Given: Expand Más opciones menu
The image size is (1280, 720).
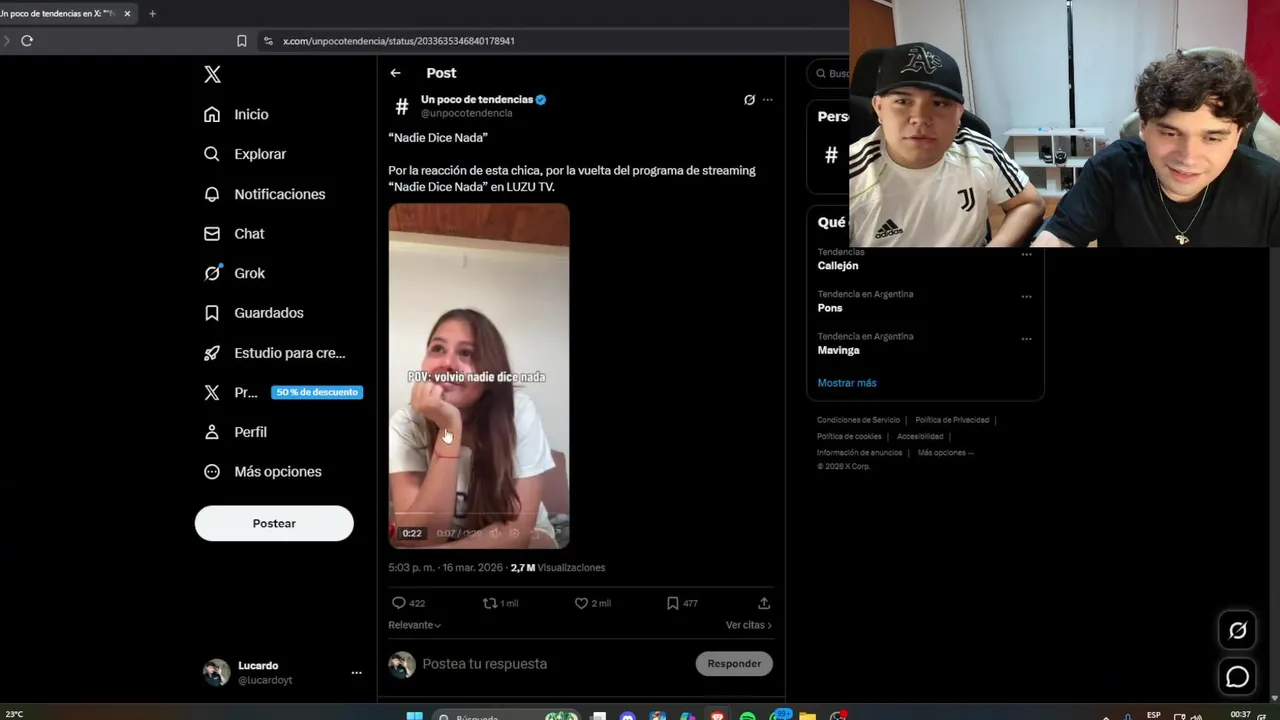Looking at the screenshot, I should click(262, 471).
